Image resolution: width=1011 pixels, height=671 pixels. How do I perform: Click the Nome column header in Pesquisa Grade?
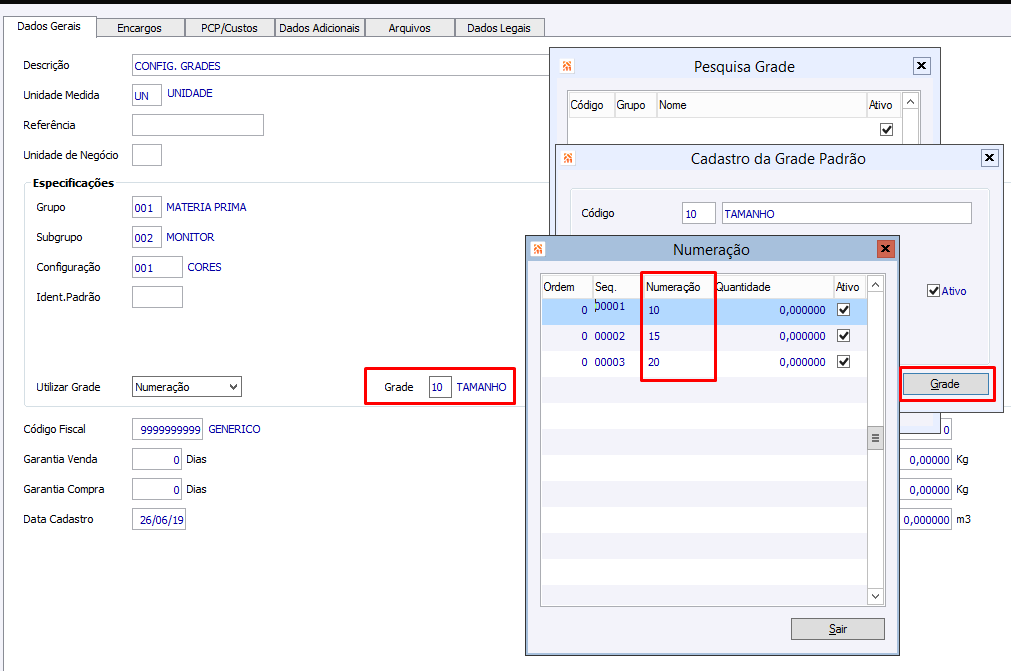pyautogui.click(x=761, y=105)
